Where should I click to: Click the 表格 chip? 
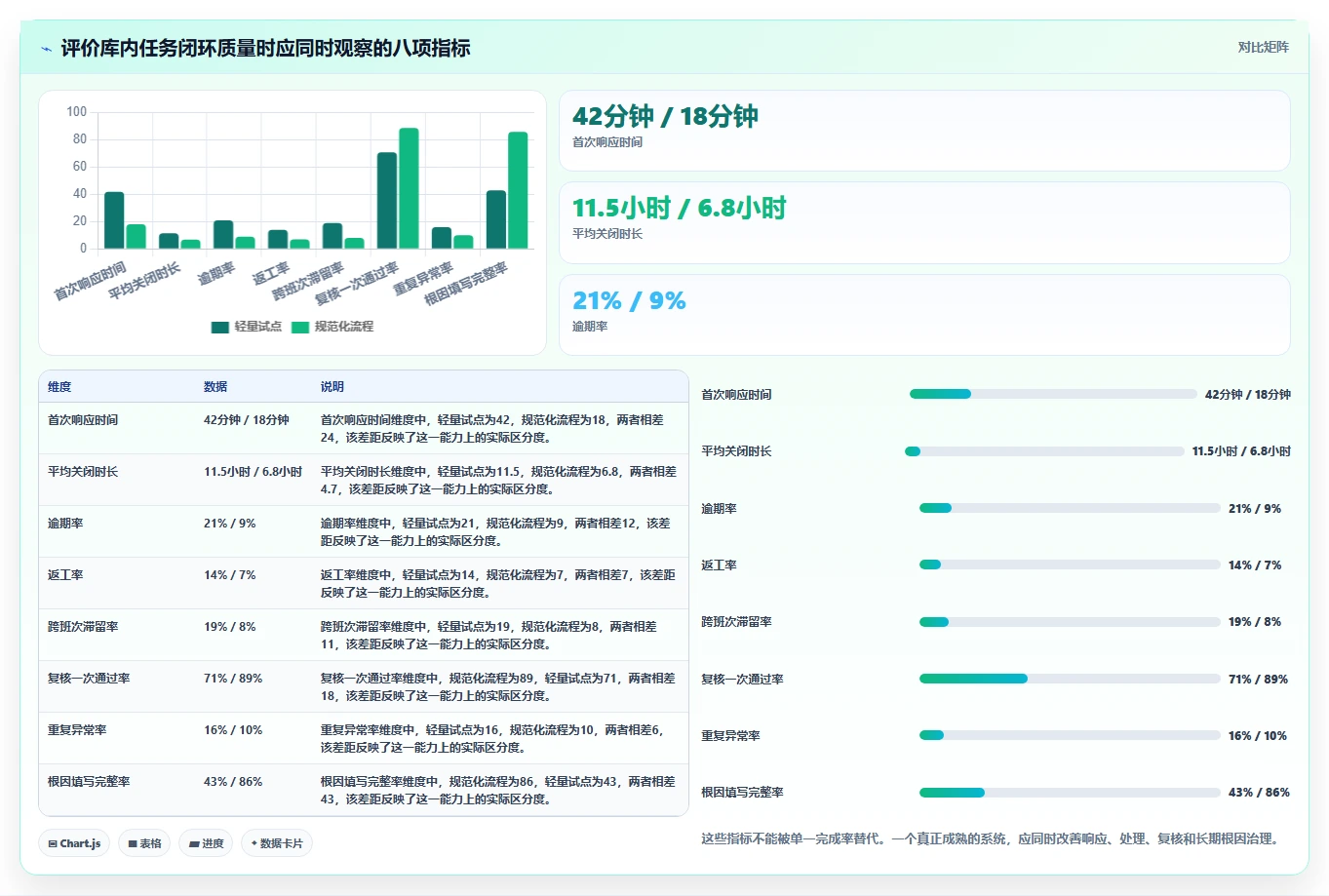144,843
